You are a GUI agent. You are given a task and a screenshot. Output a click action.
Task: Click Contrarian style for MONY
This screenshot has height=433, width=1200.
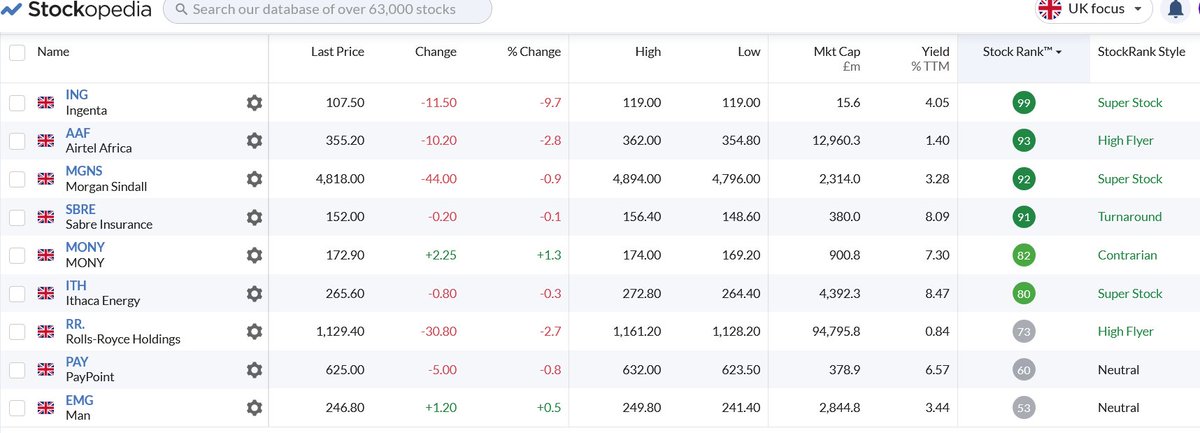pos(1127,255)
